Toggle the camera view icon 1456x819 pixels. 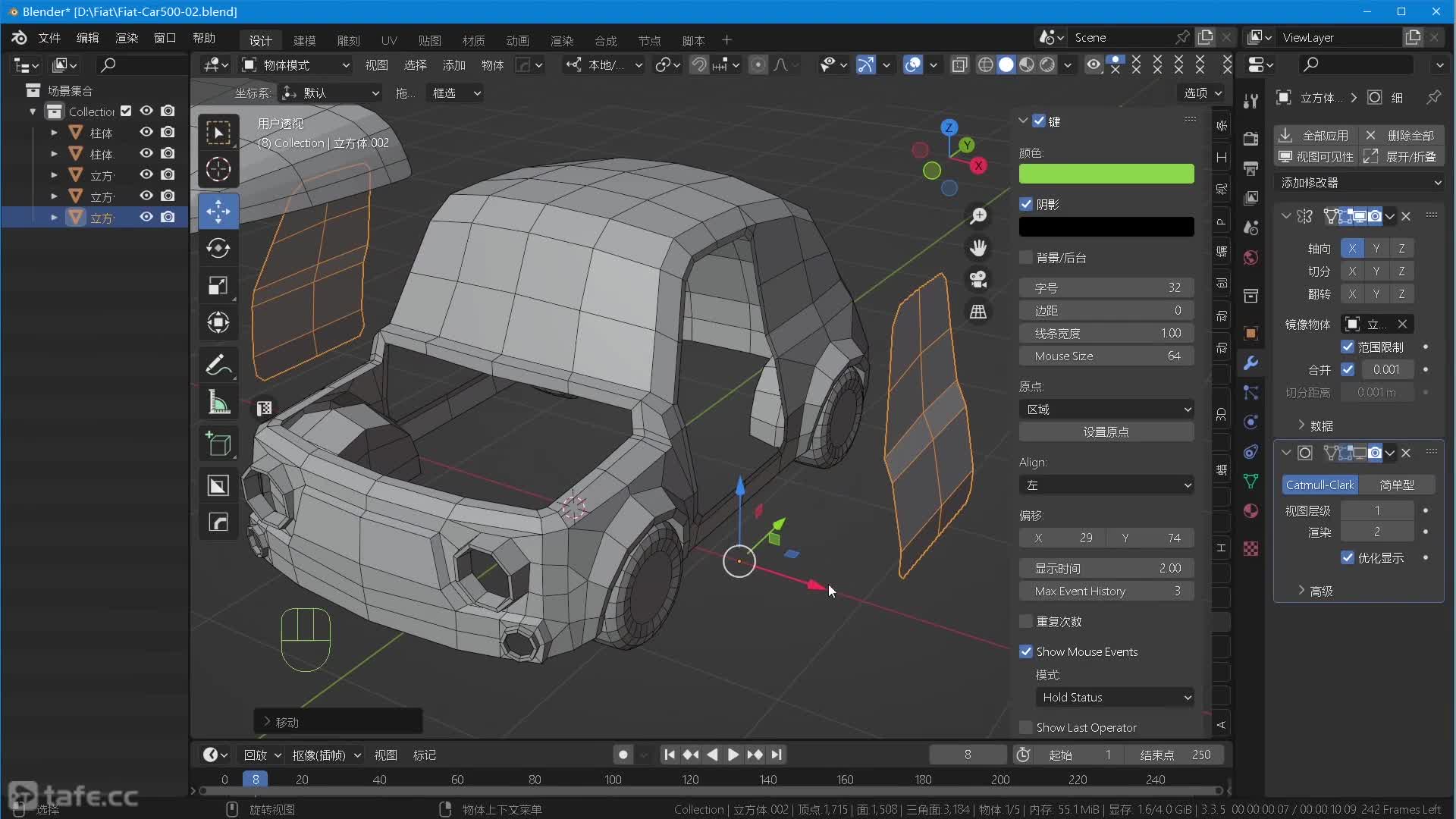pos(978,280)
